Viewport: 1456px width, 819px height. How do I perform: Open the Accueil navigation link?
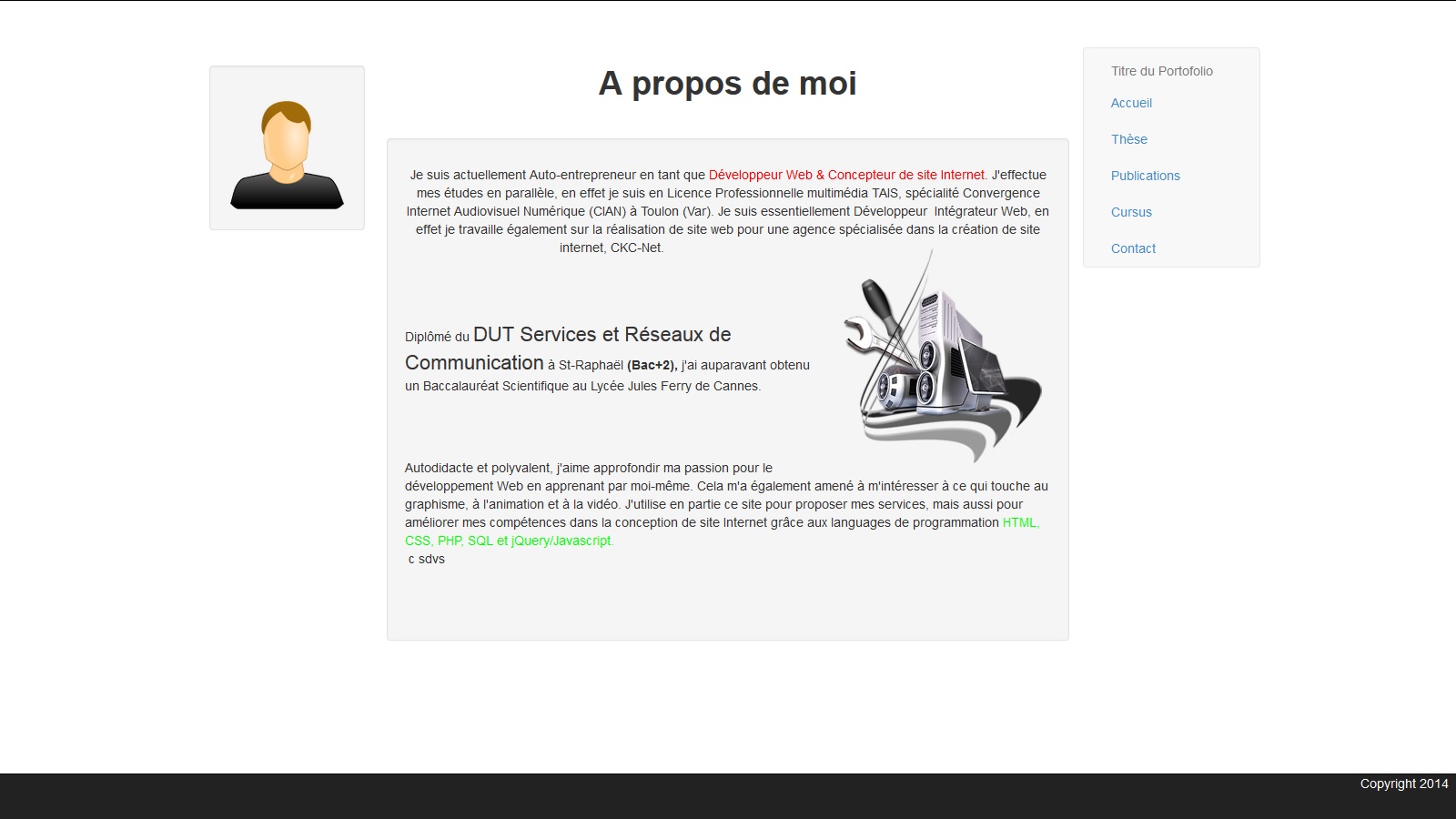coord(1131,103)
